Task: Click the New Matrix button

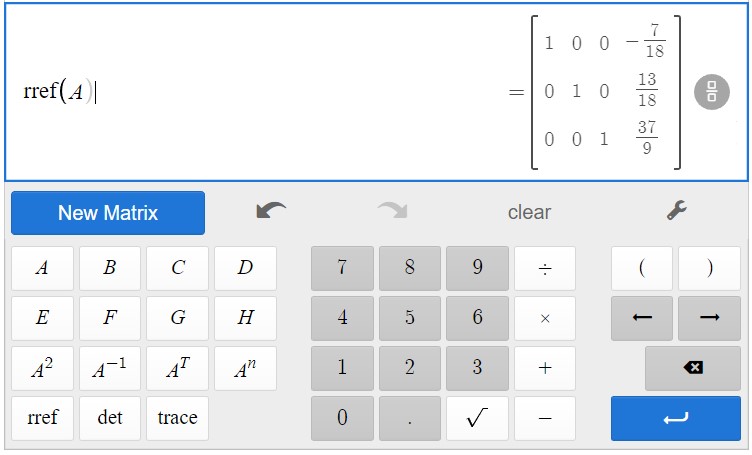Action: coord(108,212)
